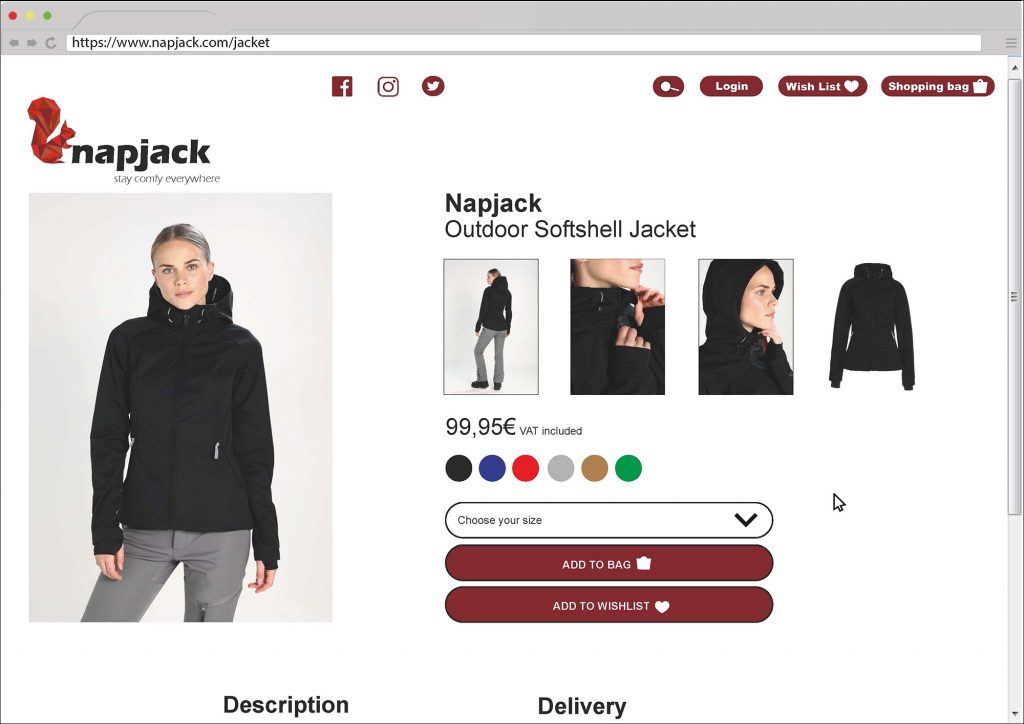The width and height of the screenshot is (1024, 724).
Task: Open the Wish List
Action: [822, 86]
